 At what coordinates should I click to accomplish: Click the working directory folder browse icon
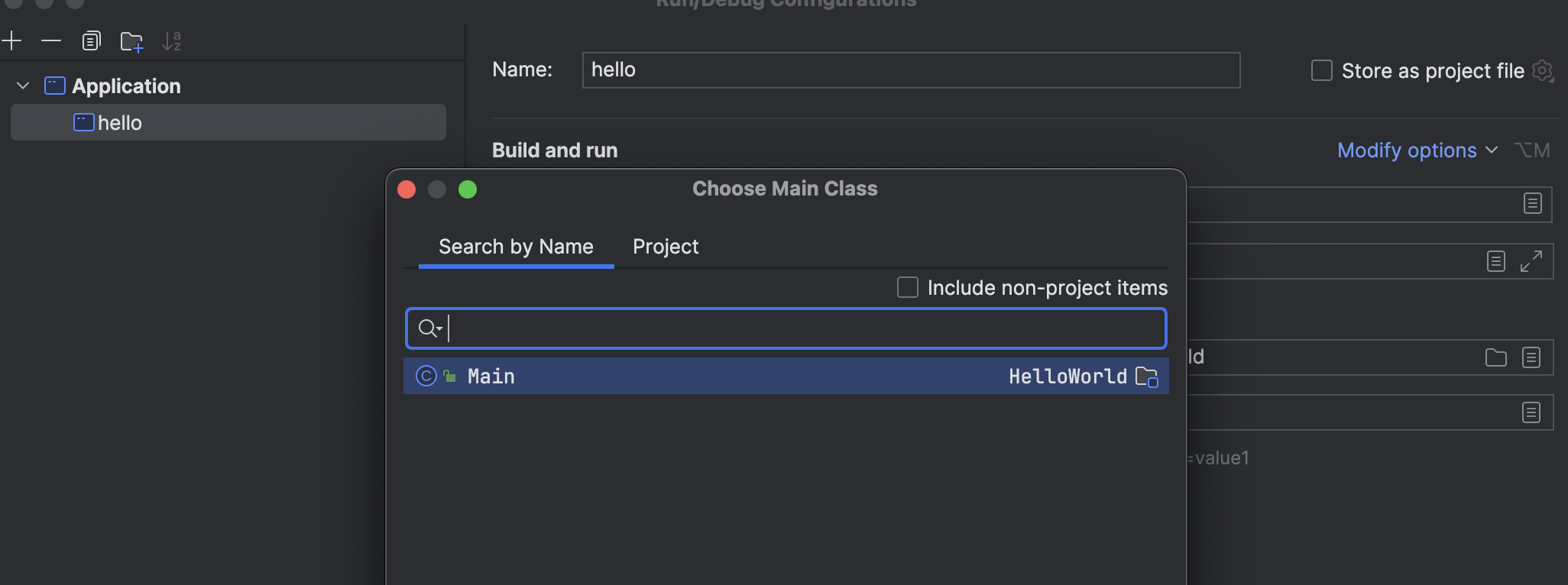coord(1495,357)
